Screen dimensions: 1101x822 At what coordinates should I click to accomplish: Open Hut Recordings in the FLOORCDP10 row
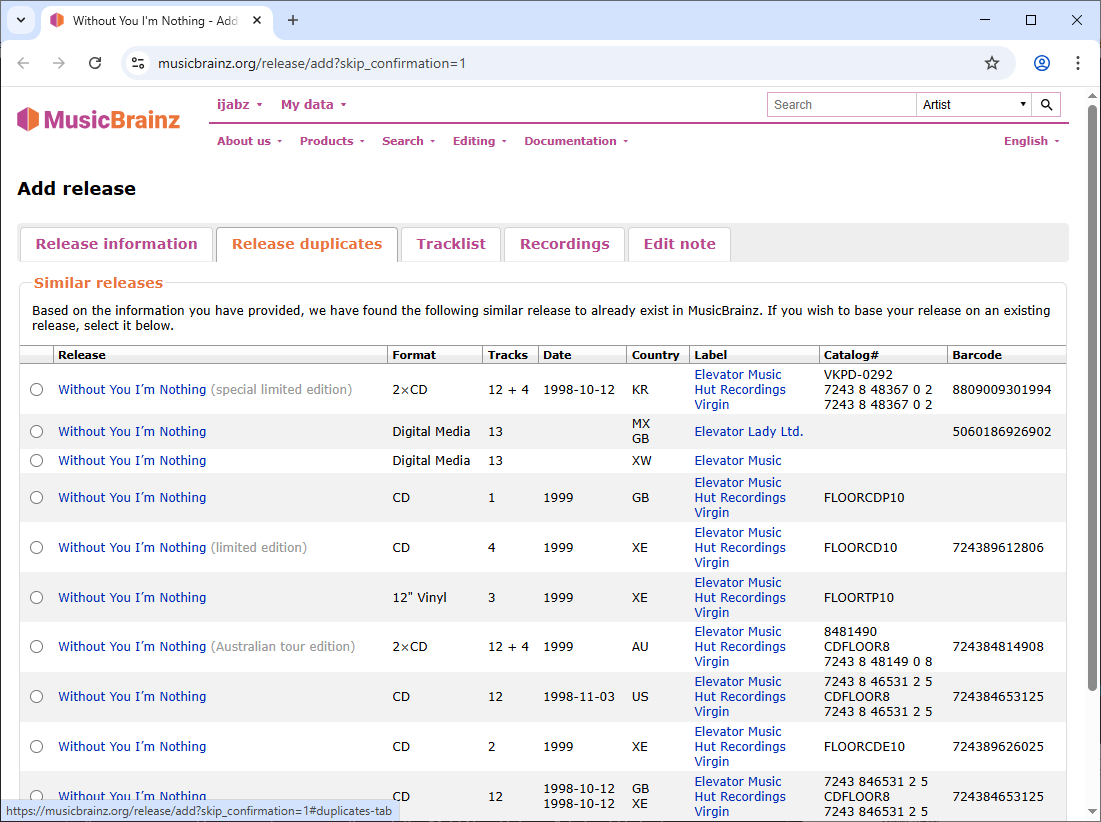[x=740, y=498]
